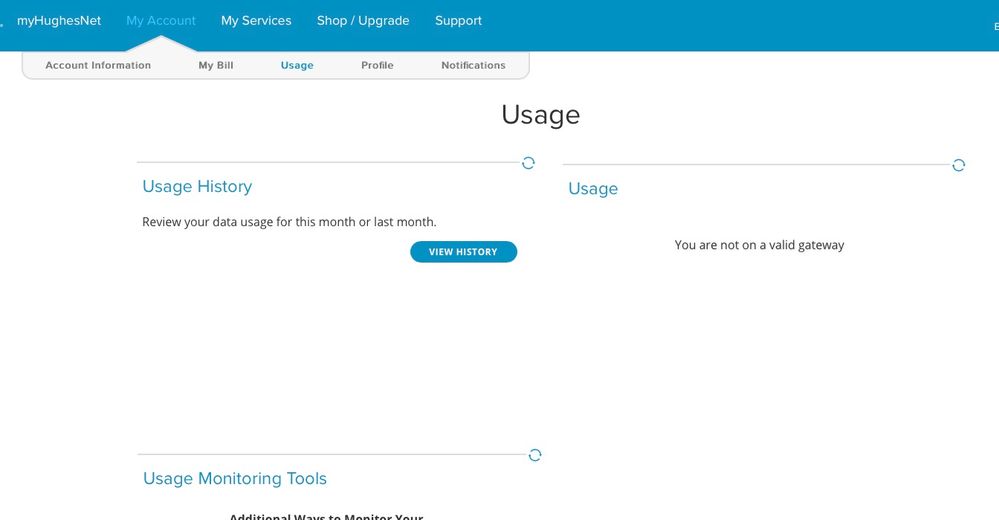999x520 pixels.
Task: Switch to Account Information tab
Action: coord(98,66)
